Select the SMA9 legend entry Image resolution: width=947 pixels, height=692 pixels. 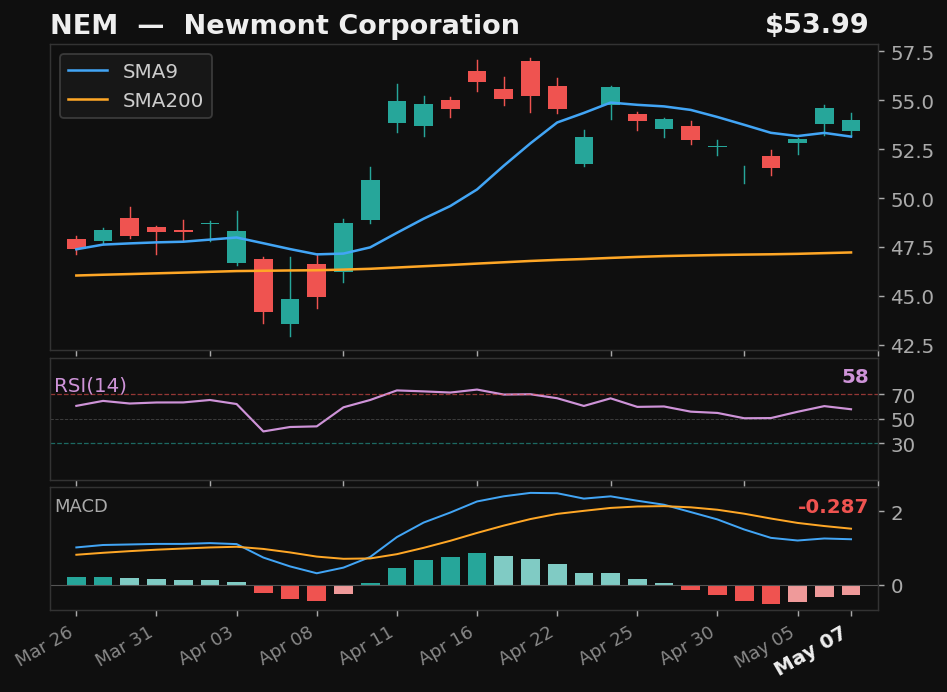point(123,71)
